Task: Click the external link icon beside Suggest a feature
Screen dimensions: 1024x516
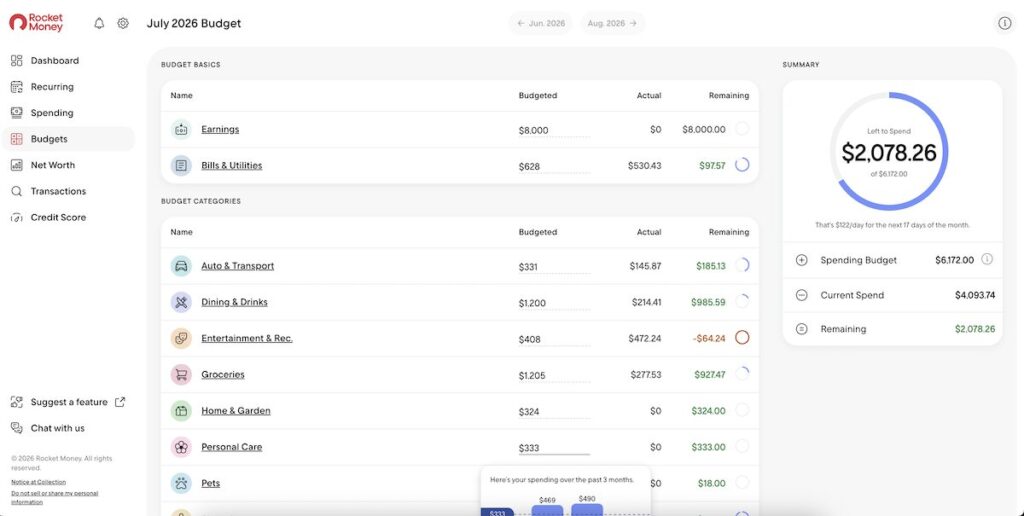Action: point(120,402)
